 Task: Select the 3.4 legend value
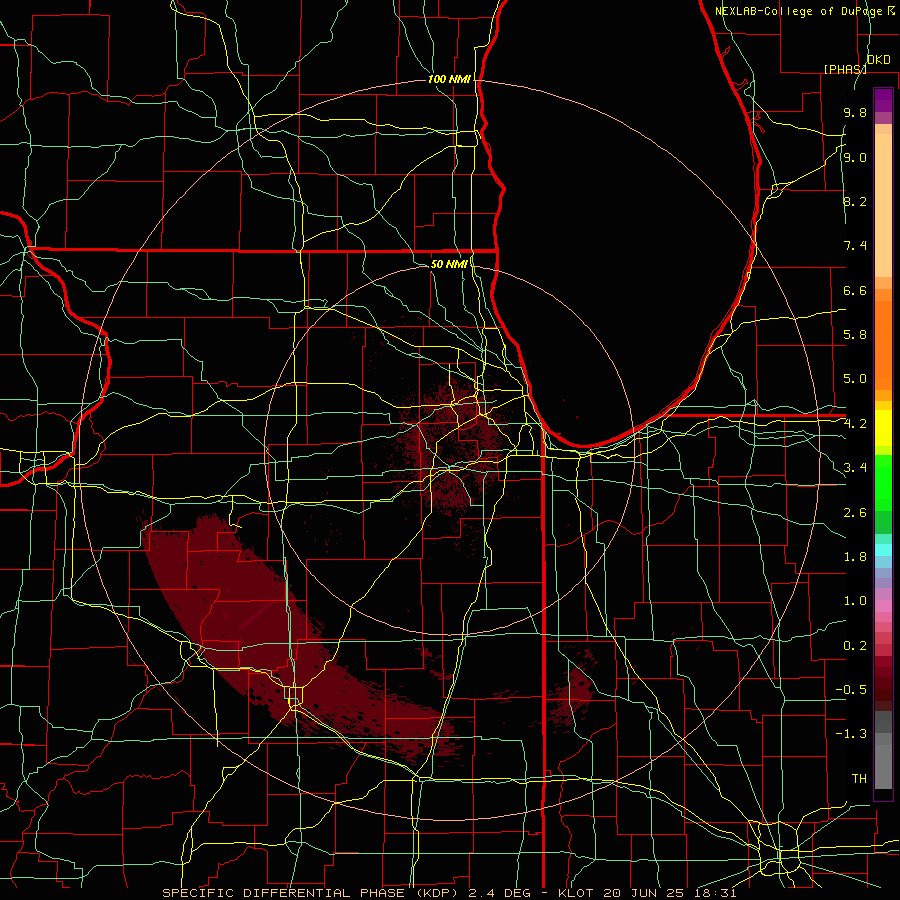pos(855,468)
